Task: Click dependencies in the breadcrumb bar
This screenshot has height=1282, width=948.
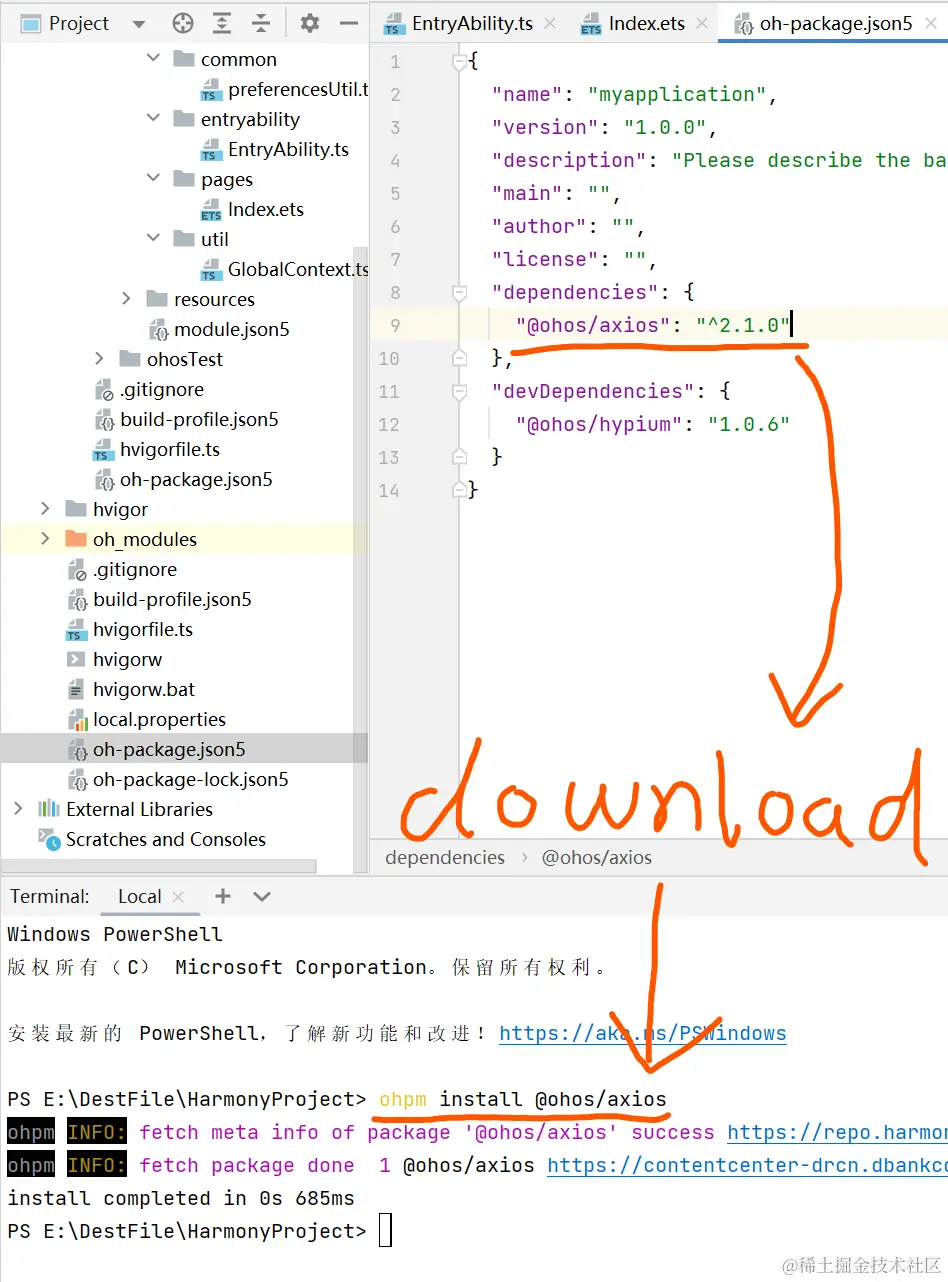Action: (445, 857)
